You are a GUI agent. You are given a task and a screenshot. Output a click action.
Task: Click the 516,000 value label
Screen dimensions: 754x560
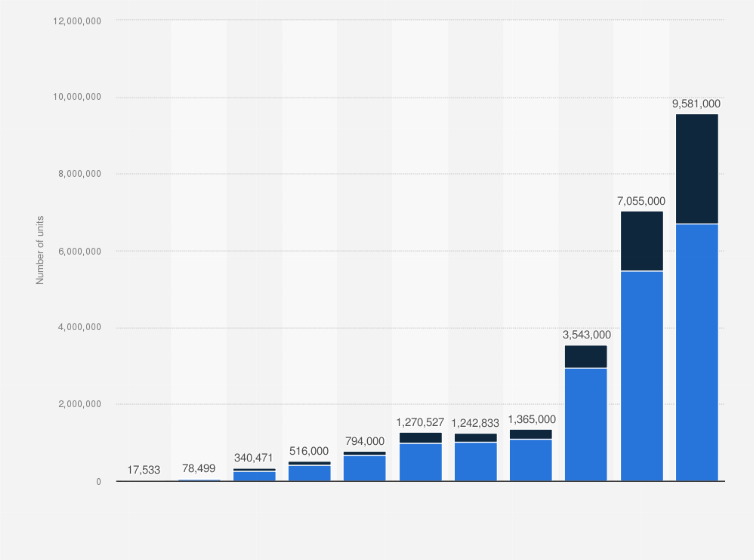click(309, 451)
